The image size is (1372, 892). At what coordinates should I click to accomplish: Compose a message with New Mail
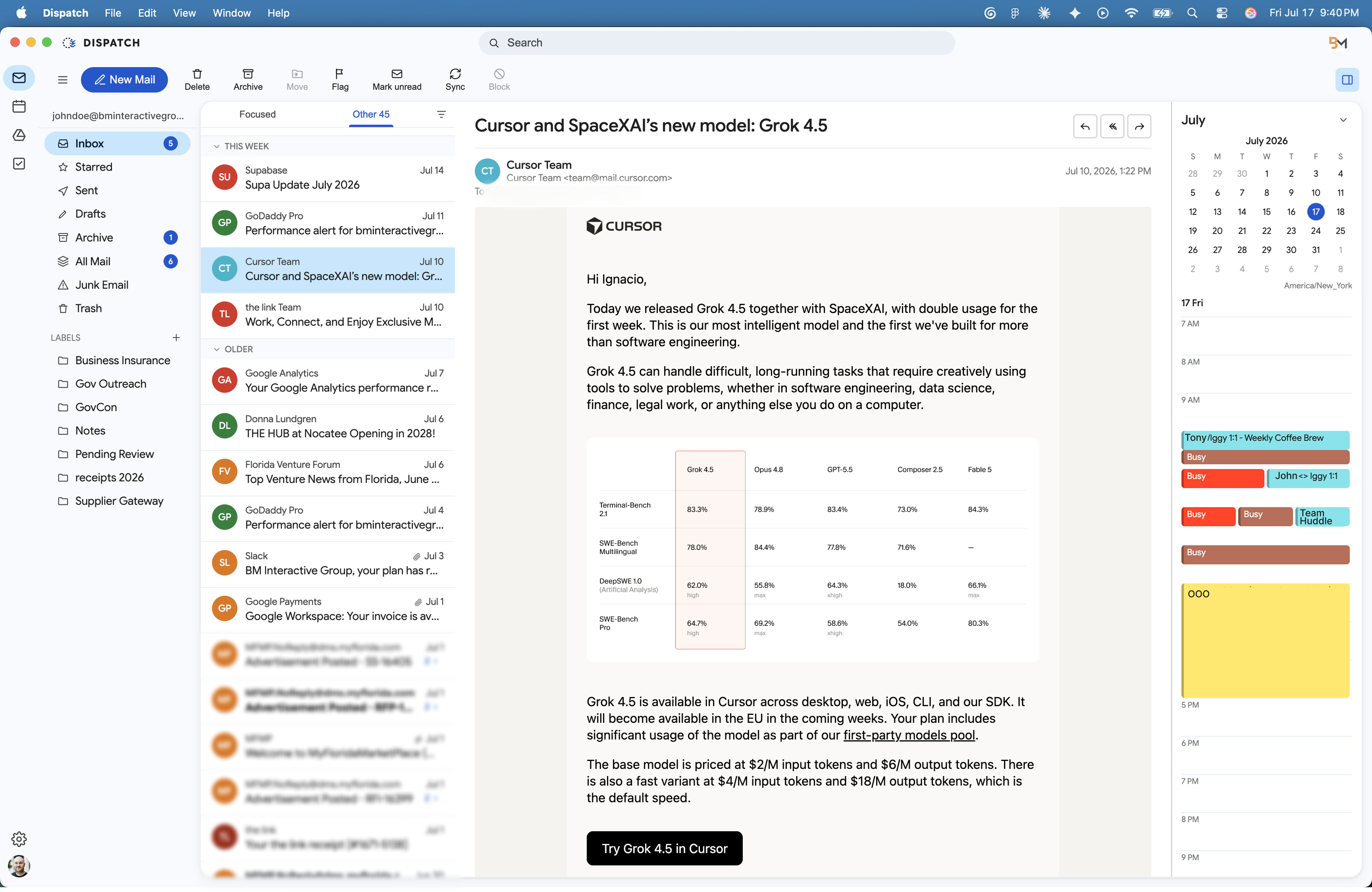tap(125, 79)
